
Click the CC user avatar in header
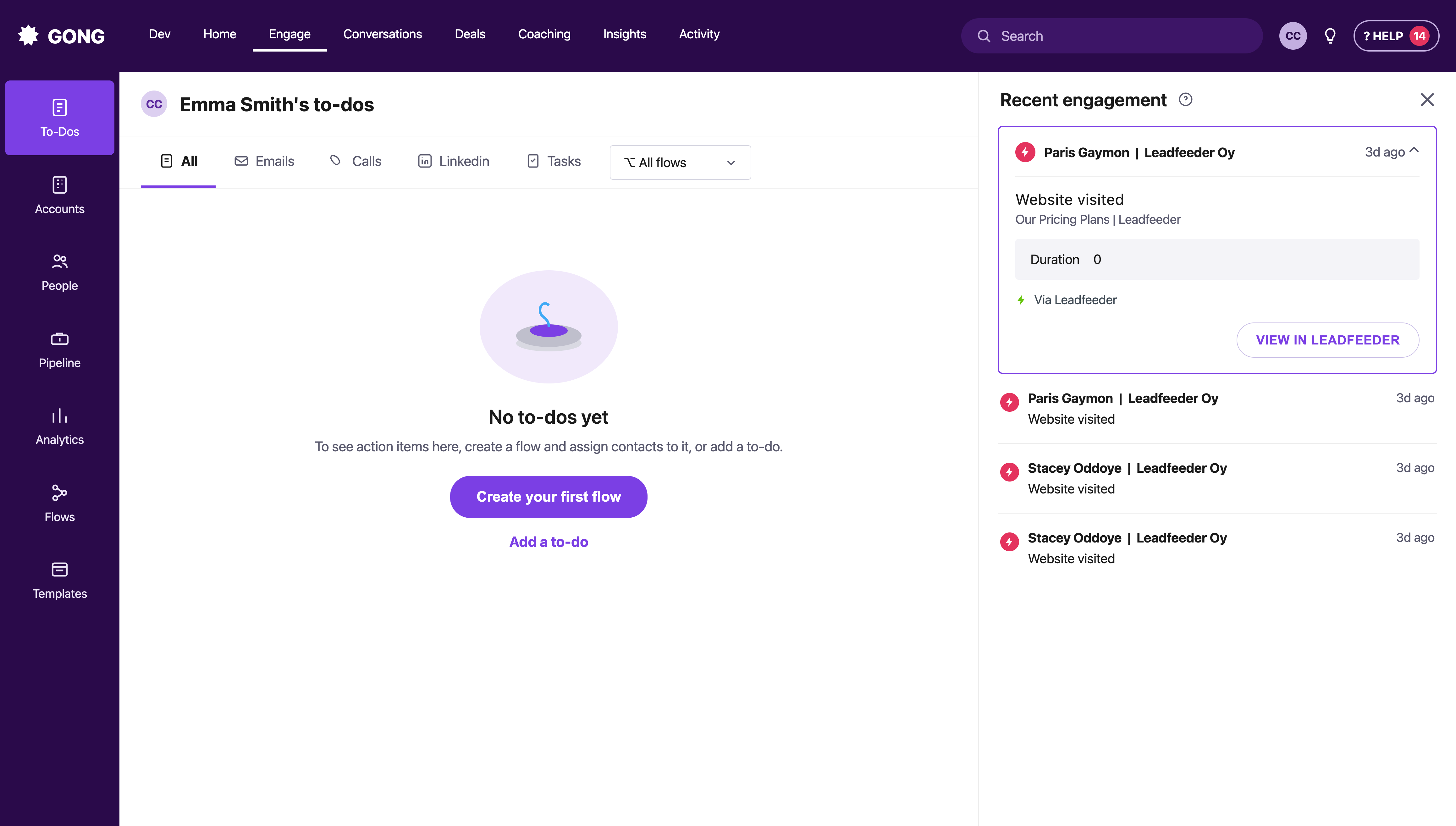coord(1293,36)
